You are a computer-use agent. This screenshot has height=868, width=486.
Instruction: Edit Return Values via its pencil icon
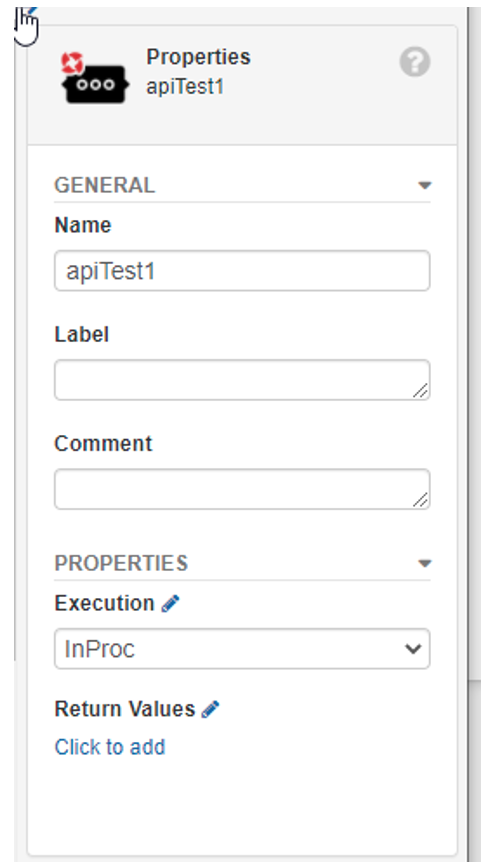point(210,709)
